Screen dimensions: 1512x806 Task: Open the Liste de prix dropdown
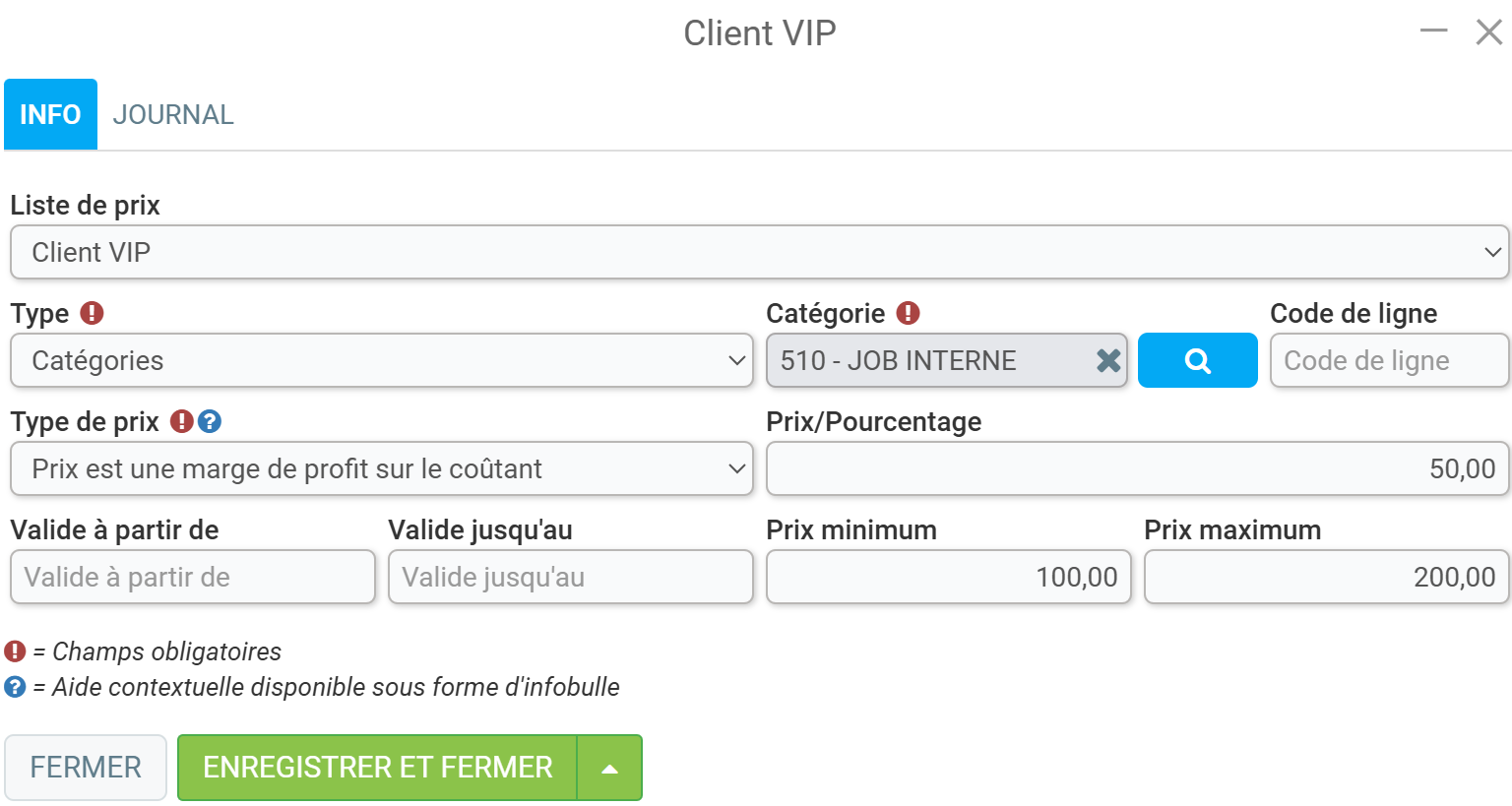coord(759,252)
